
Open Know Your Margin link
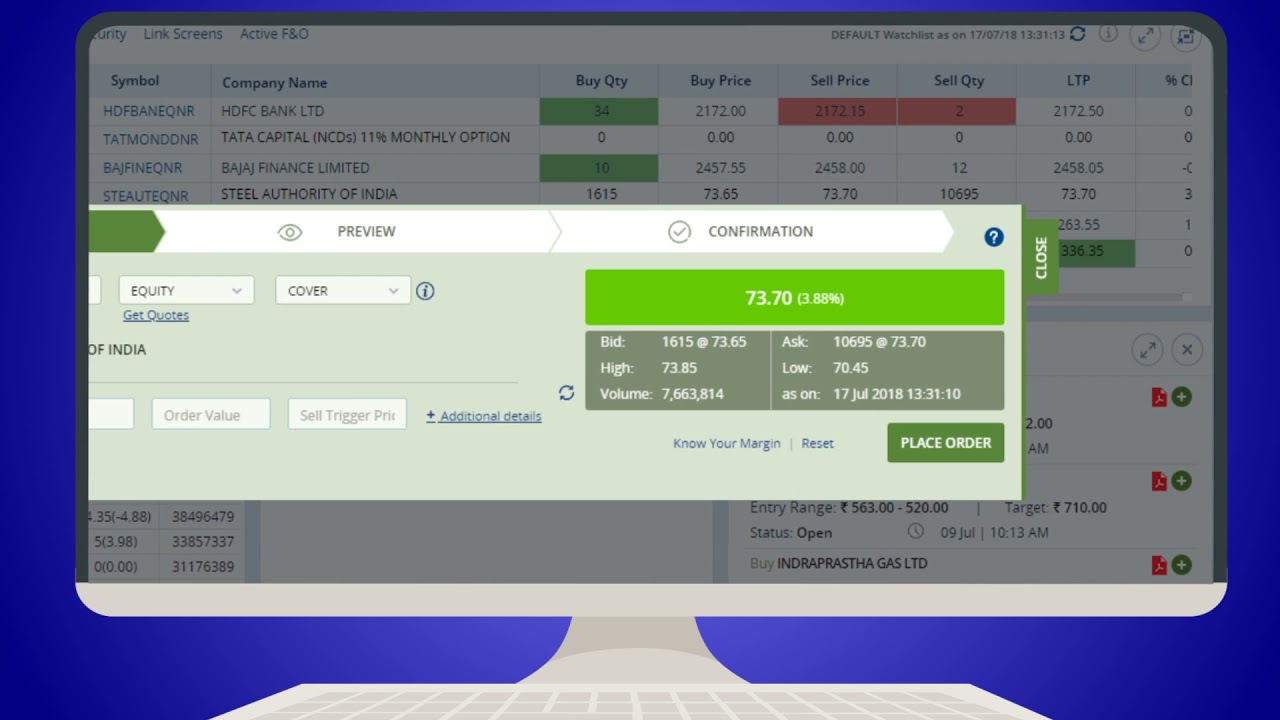point(727,444)
